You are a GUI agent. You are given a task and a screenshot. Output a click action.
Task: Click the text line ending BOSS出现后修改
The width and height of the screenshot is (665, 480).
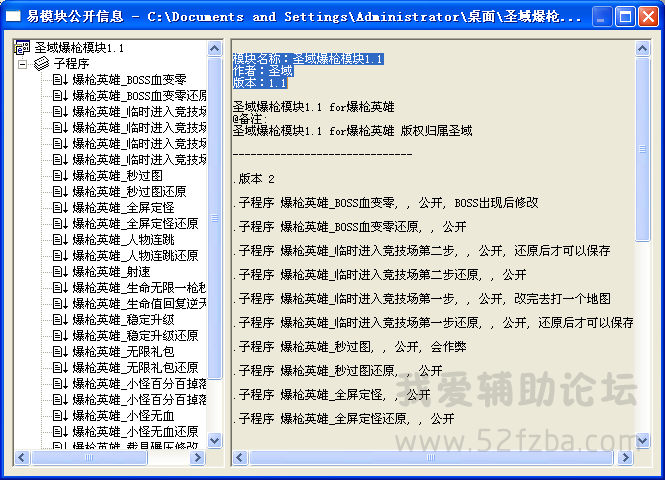(x=386, y=203)
